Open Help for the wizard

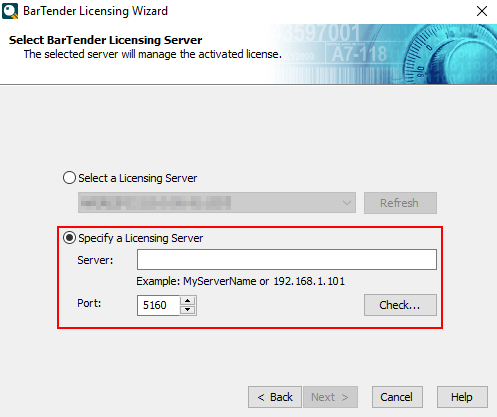point(462,397)
